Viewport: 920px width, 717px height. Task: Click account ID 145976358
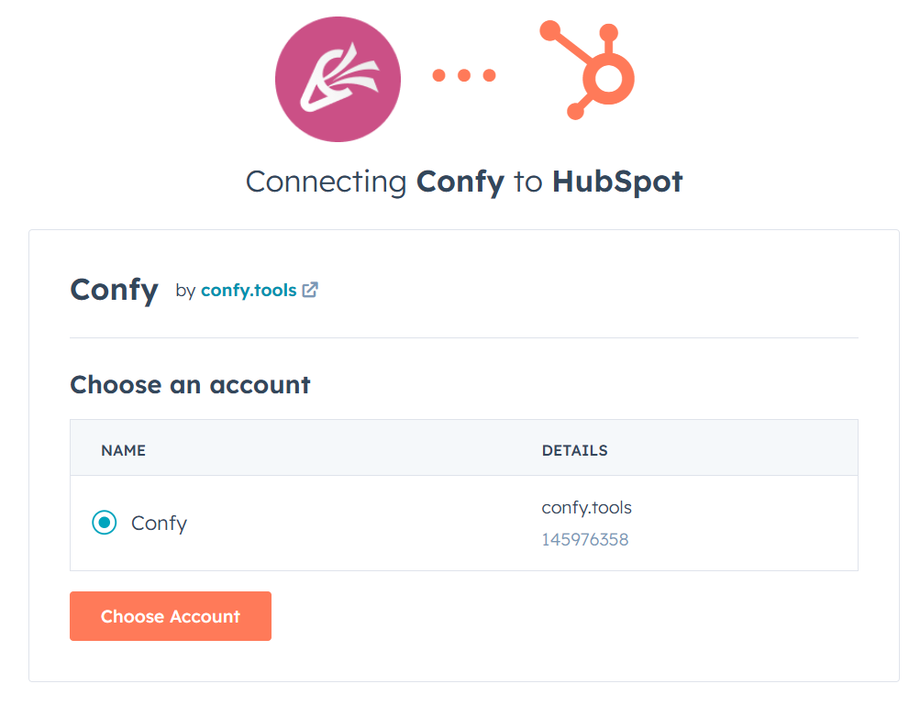click(x=585, y=540)
